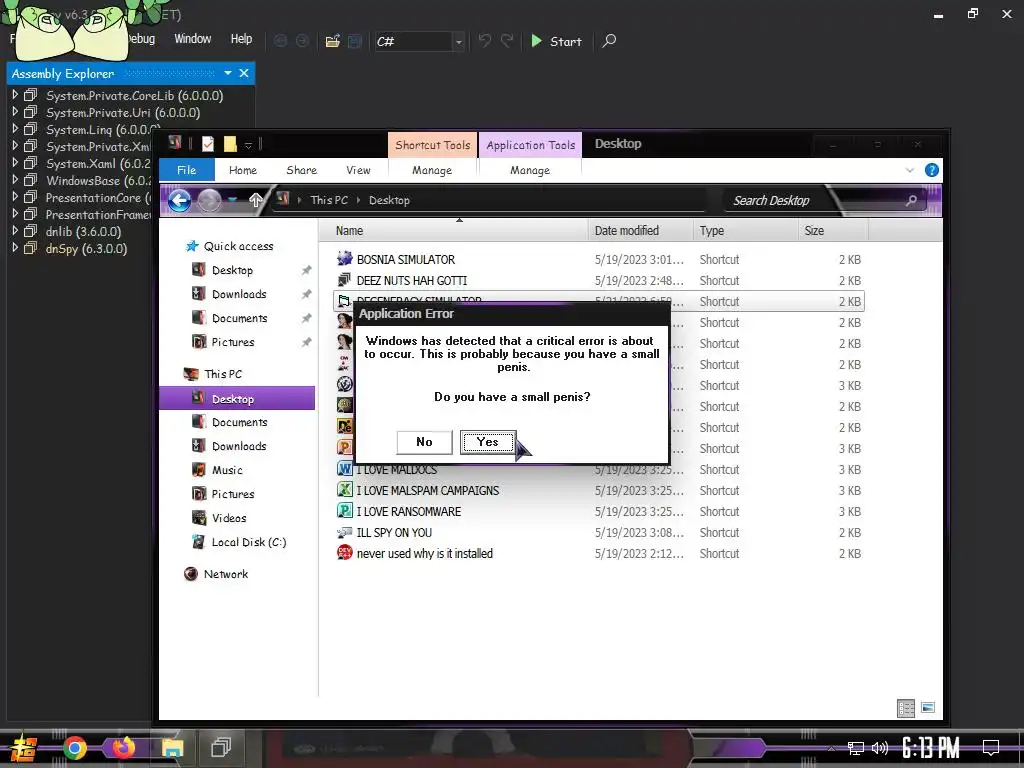Sort files by Size column header

814,231
